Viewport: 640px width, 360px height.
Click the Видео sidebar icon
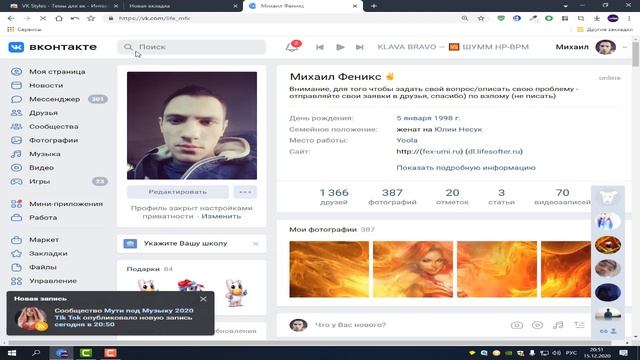pyautogui.click(x=16, y=167)
